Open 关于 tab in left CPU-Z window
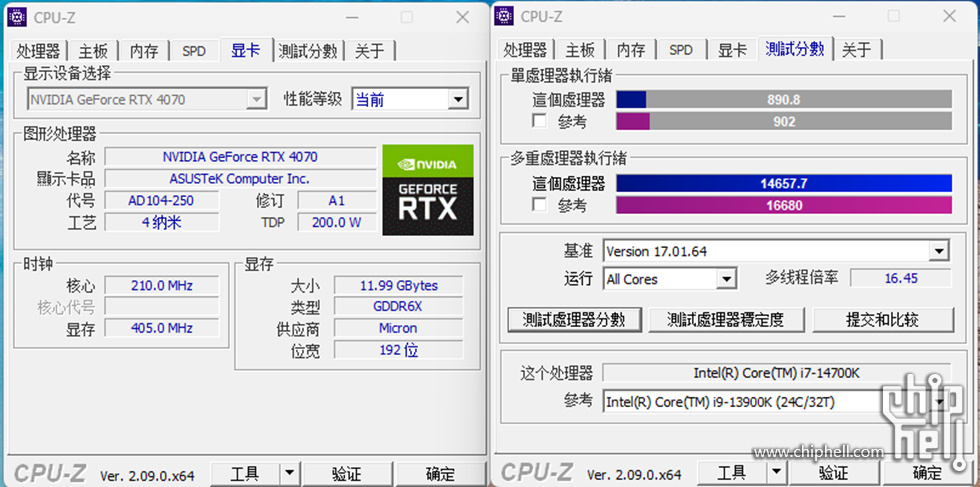980x487 pixels. 369,51
